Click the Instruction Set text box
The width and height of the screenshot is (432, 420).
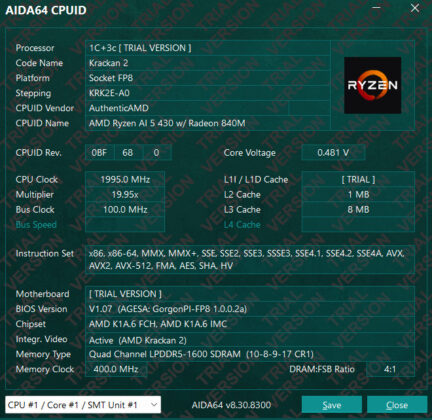pyautogui.click(x=250, y=260)
